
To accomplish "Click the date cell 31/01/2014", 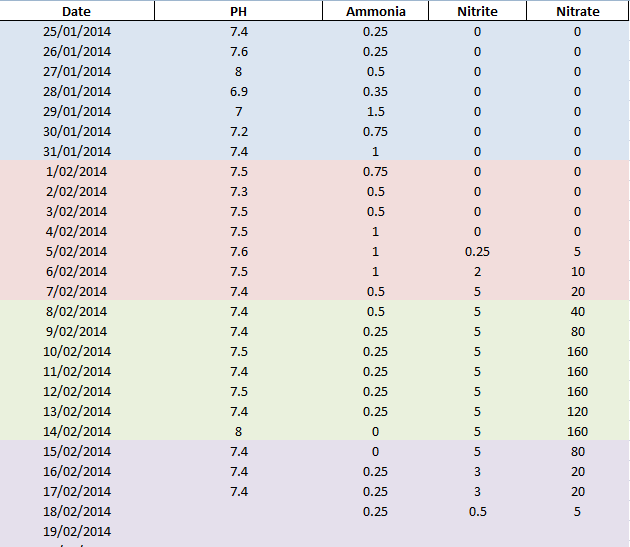I will (x=77, y=152).
